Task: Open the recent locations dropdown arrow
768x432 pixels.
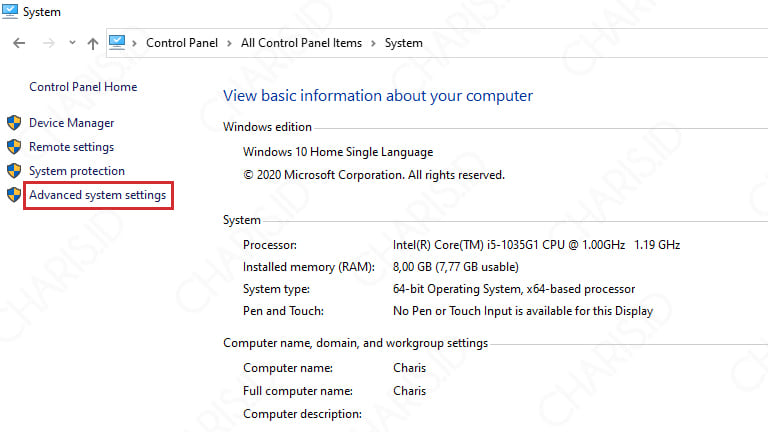Action: [x=72, y=43]
